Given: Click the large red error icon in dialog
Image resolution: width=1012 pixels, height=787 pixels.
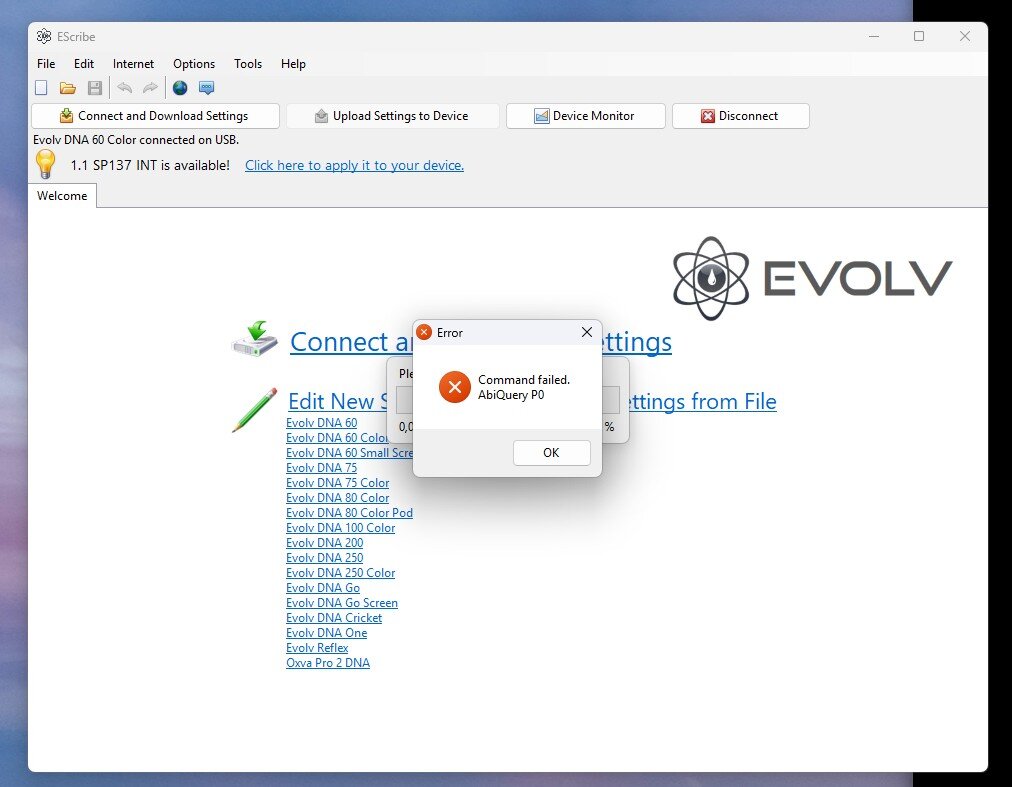Looking at the screenshot, I should 455,387.
